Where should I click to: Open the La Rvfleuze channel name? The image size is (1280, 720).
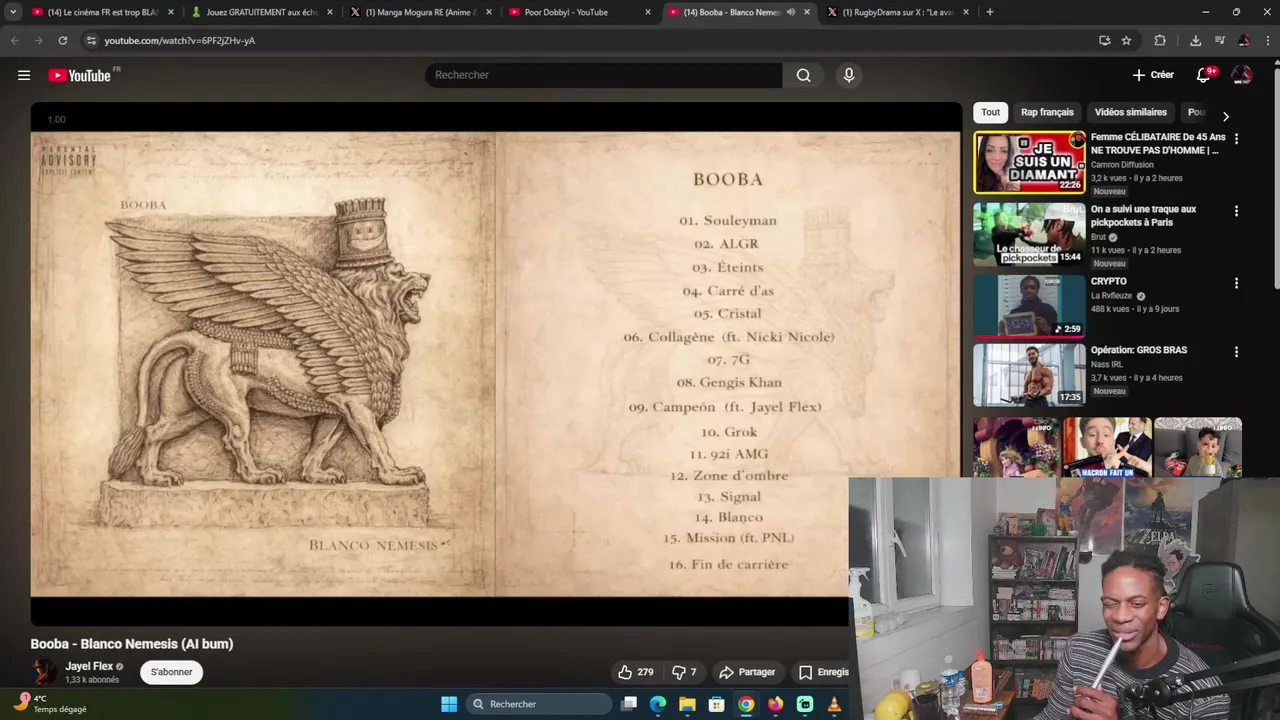coord(1112,295)
